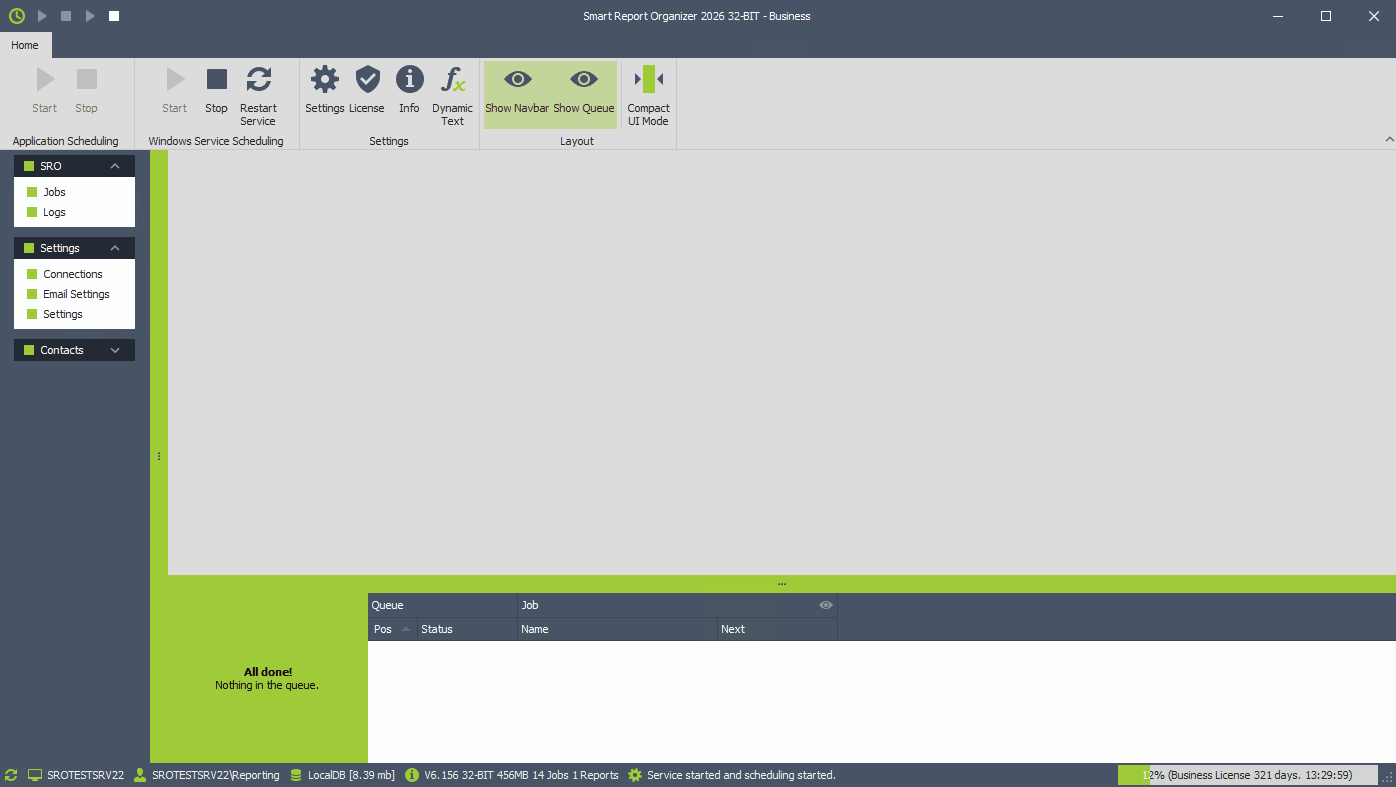Switch to Compact UI Mode
The image size is (1396, 787).
649,96
